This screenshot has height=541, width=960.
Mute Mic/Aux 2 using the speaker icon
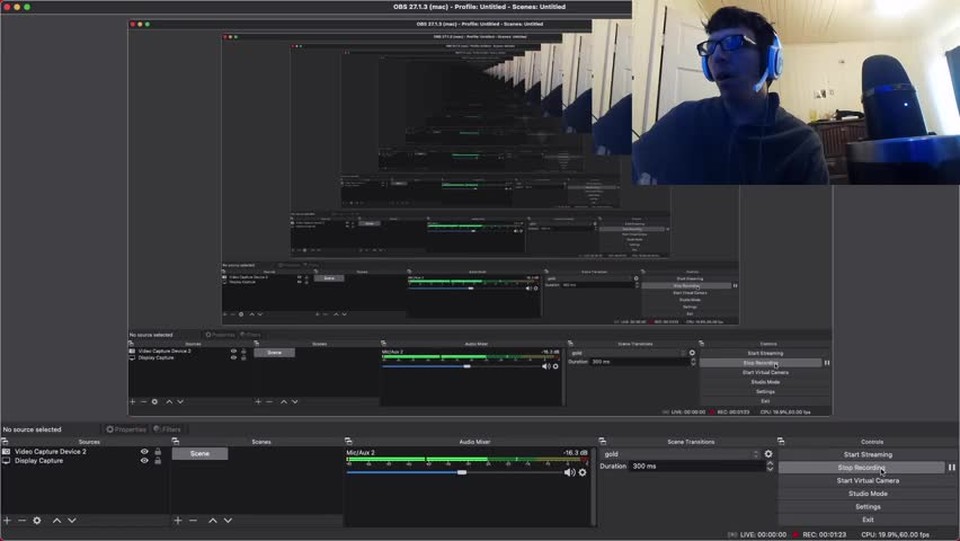[x=569, y=472]
